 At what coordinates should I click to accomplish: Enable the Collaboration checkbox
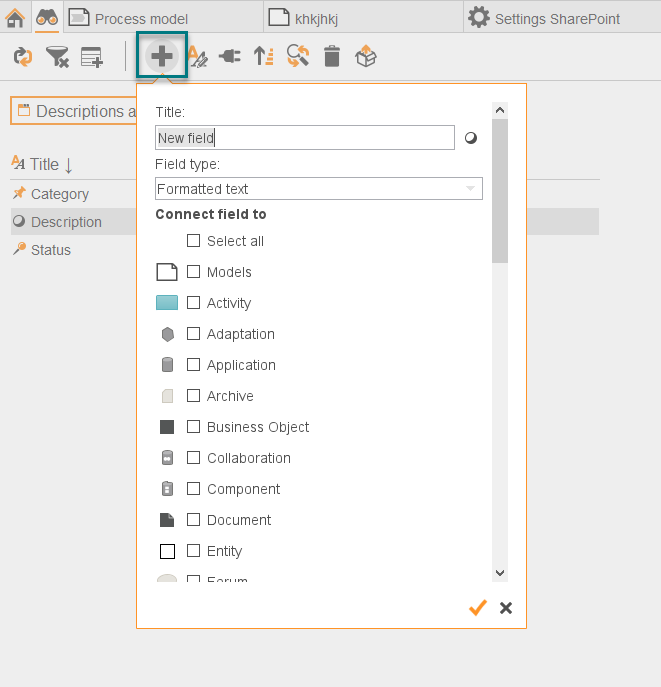click(x=194, y=457)
